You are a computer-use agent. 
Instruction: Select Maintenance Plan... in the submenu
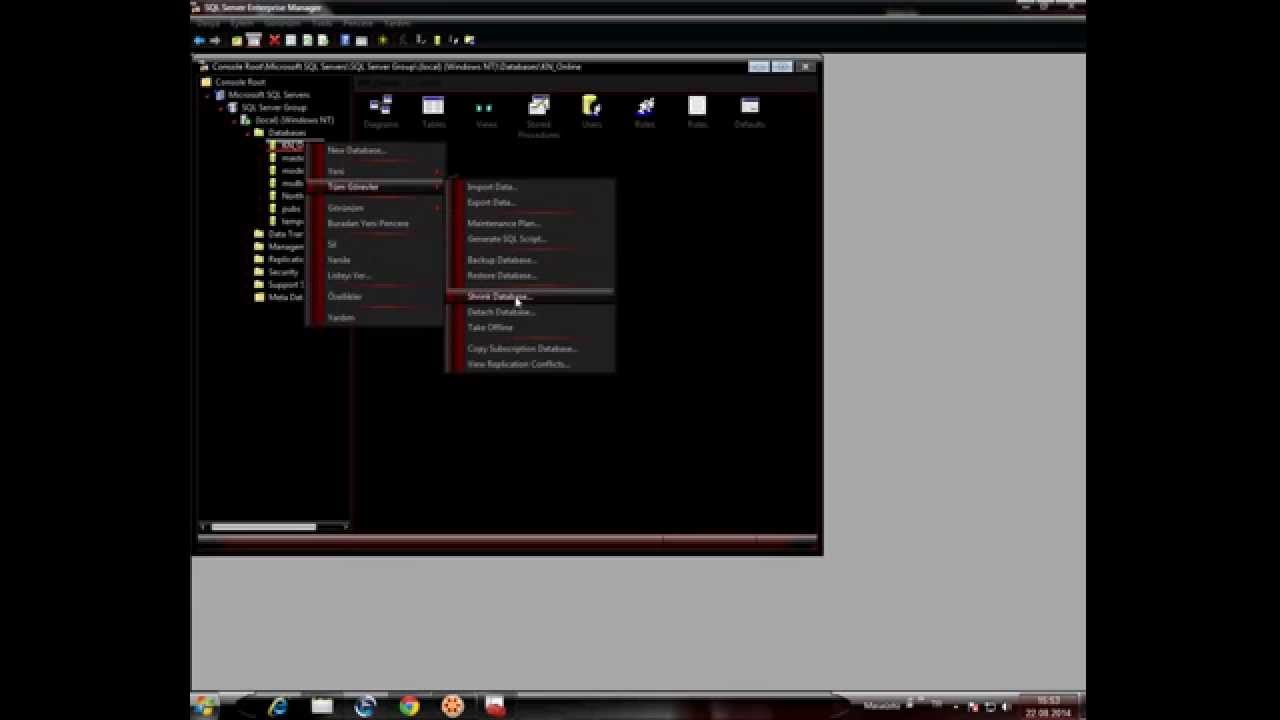click(x=530, y=223)
